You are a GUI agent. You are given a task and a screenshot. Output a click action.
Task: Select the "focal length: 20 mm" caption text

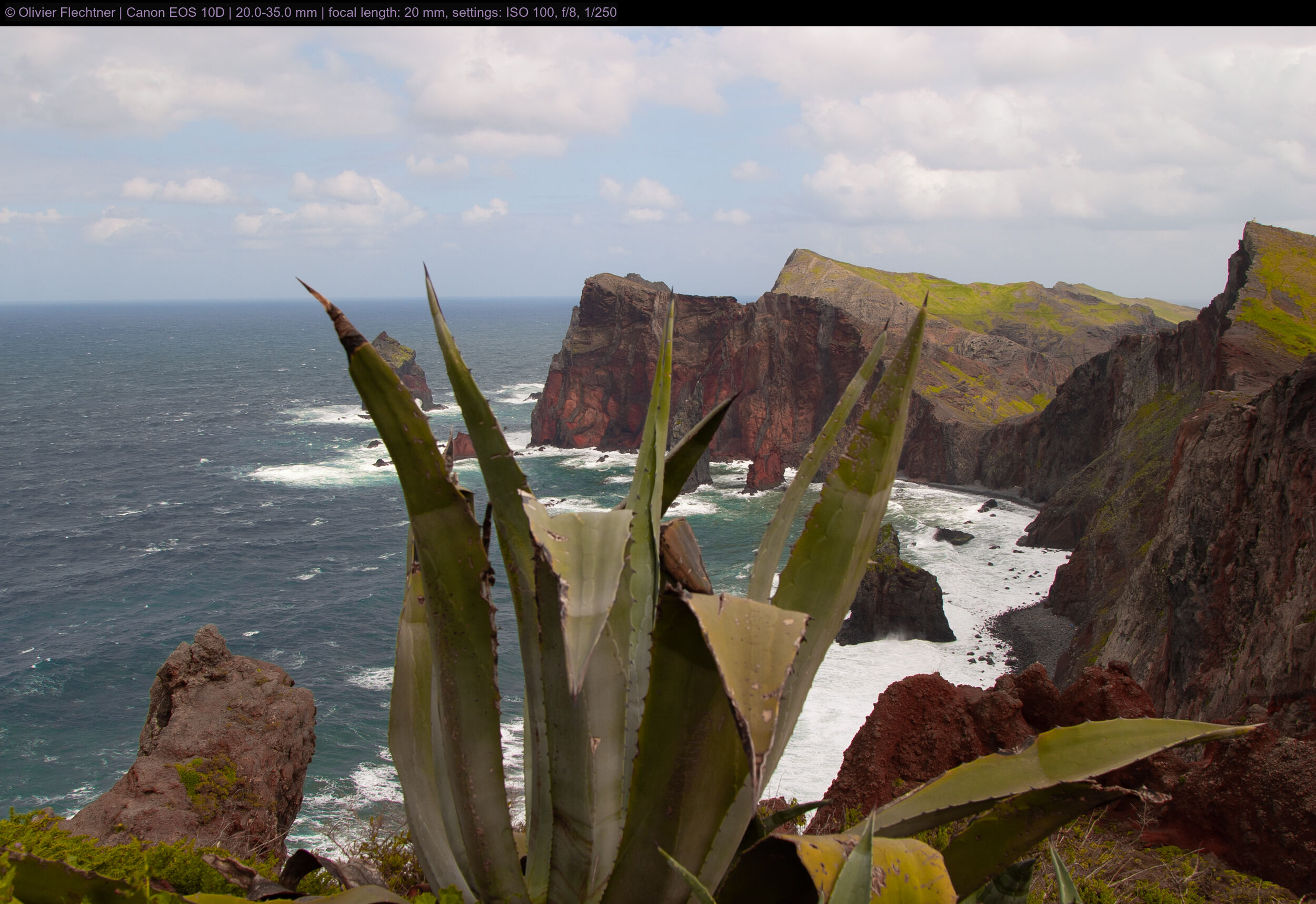click(386, 13)
